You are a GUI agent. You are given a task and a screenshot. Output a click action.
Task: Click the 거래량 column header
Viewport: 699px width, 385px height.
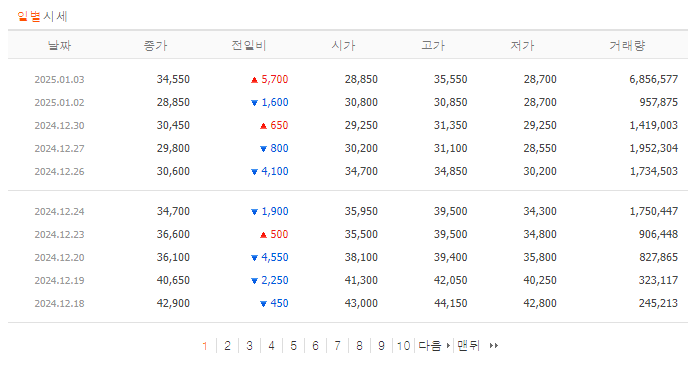(x=627, y=45)
